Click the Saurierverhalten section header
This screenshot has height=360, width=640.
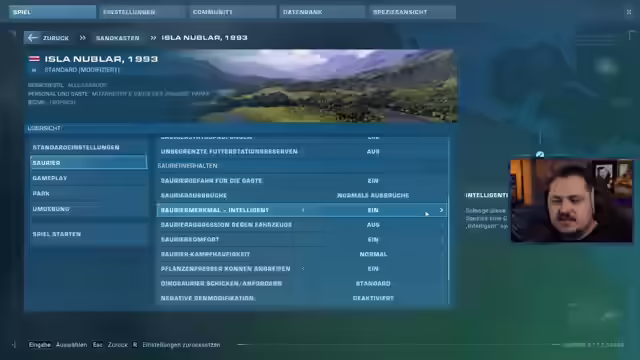pyautogui.click(x=187, y=166)
